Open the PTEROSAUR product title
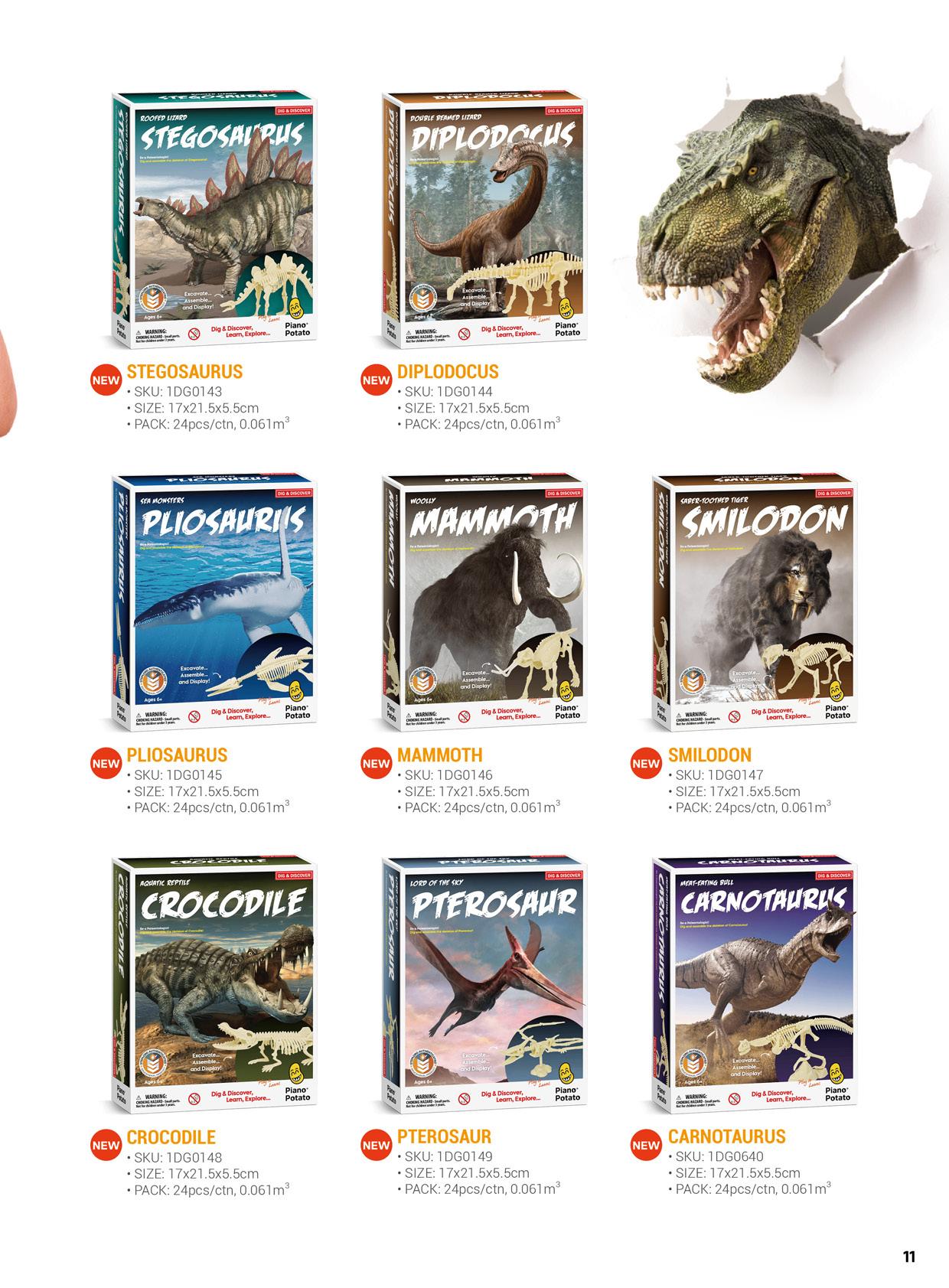Viewport: 949px width, 1288px height. (445, 1136)
